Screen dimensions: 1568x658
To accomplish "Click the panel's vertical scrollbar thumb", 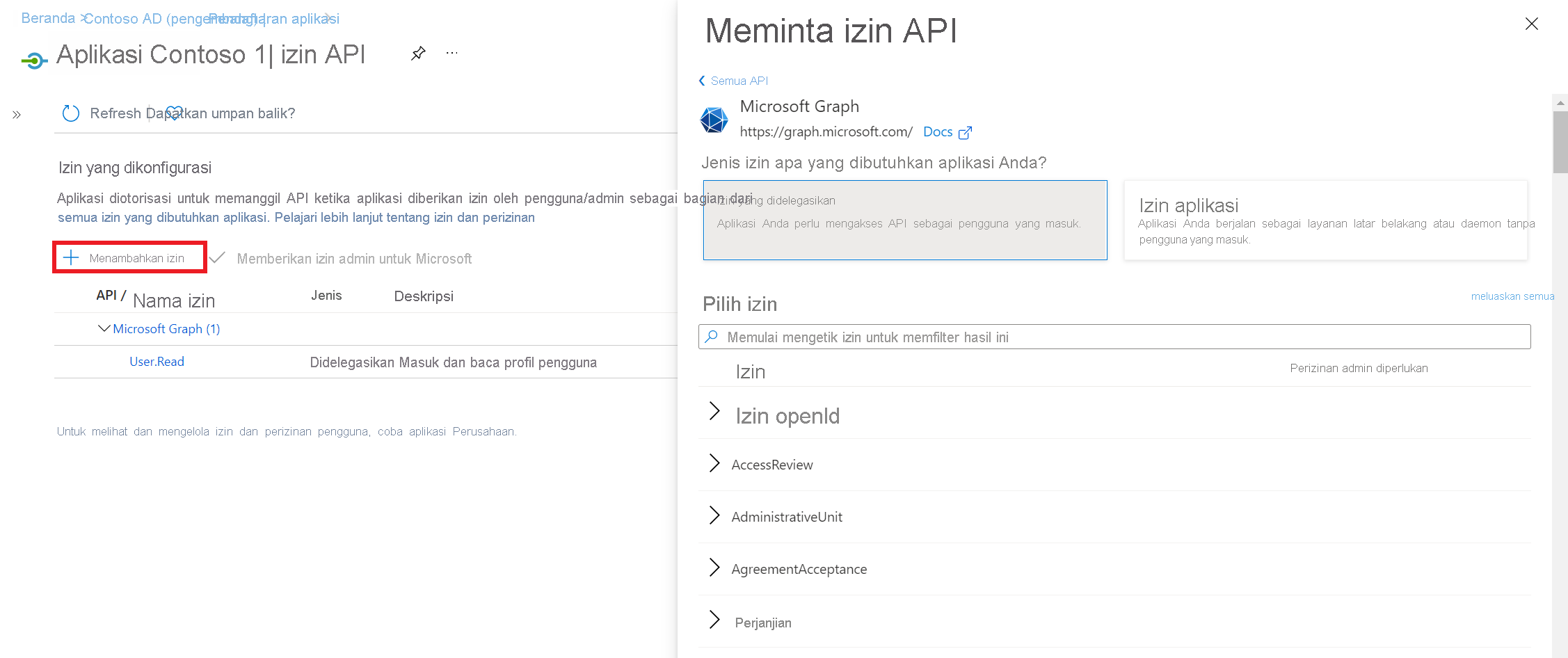I will point(1560,141).
